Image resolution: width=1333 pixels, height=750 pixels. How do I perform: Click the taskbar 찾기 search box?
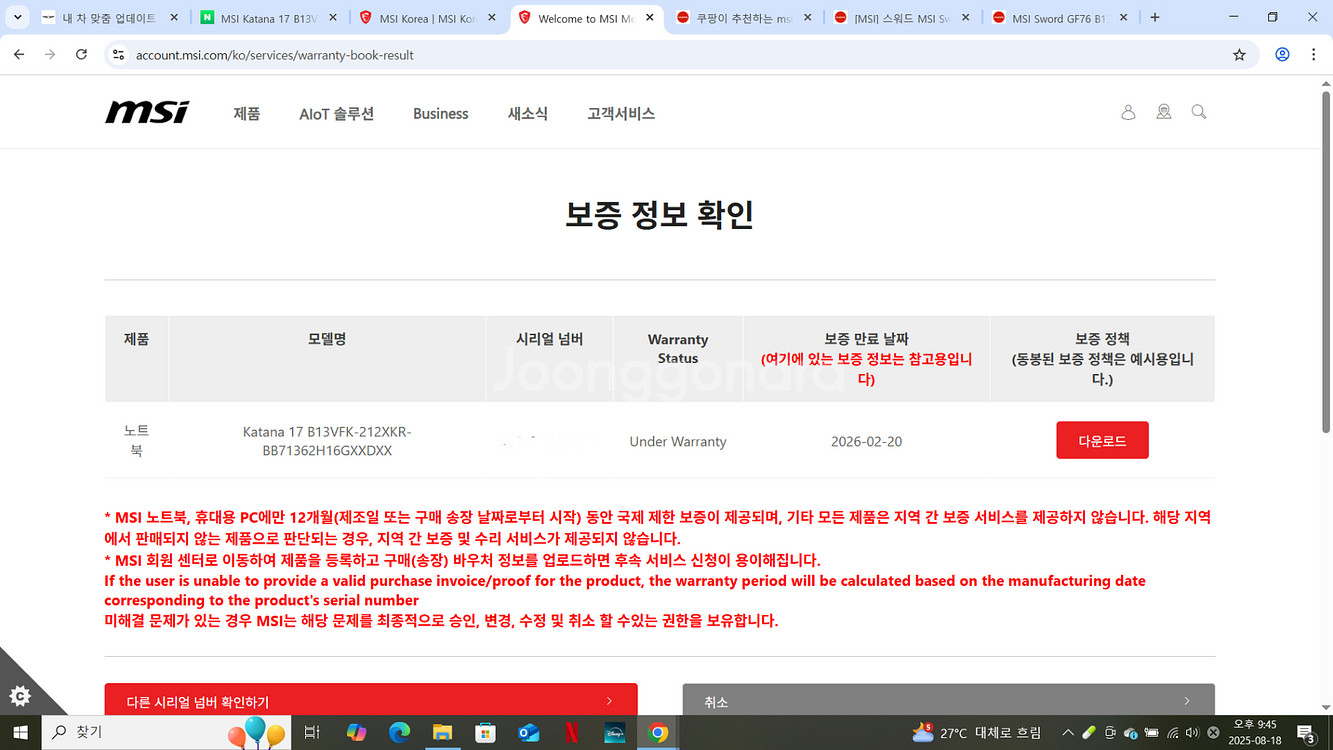click(x=166, y=733)
